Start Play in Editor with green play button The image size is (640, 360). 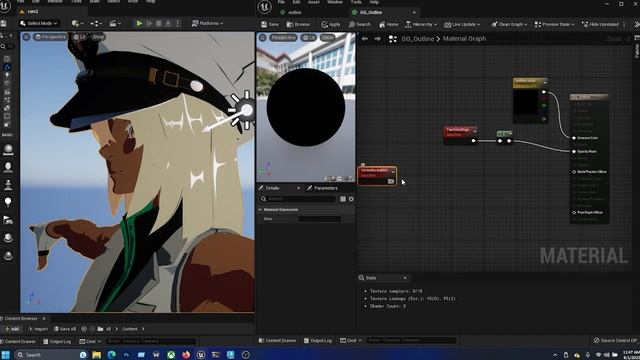[x=139, y=24]
